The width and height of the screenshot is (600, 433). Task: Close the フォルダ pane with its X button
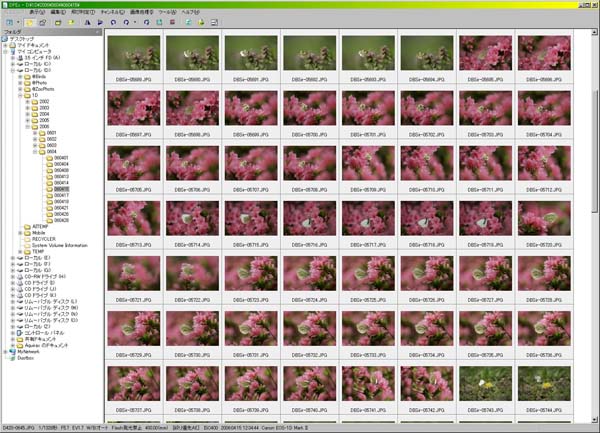98,32
